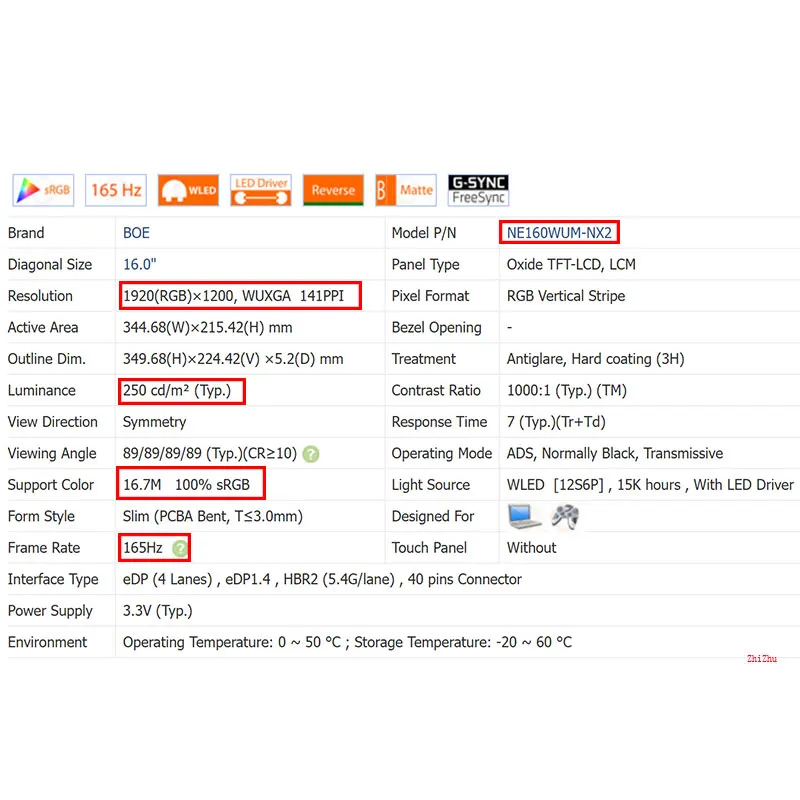
Task: Click the Brand row label
Action: click(26, 233)
